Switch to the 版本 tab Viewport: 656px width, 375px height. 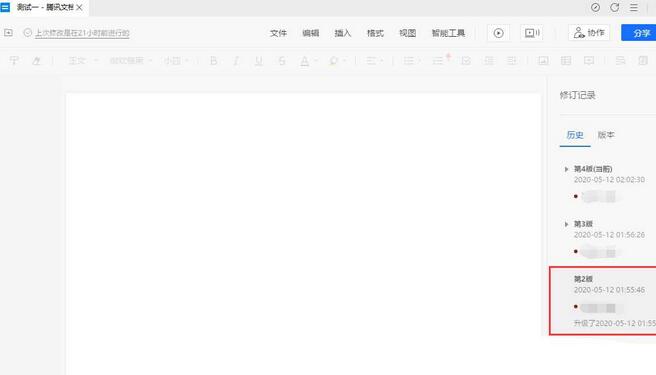[606, 135]
